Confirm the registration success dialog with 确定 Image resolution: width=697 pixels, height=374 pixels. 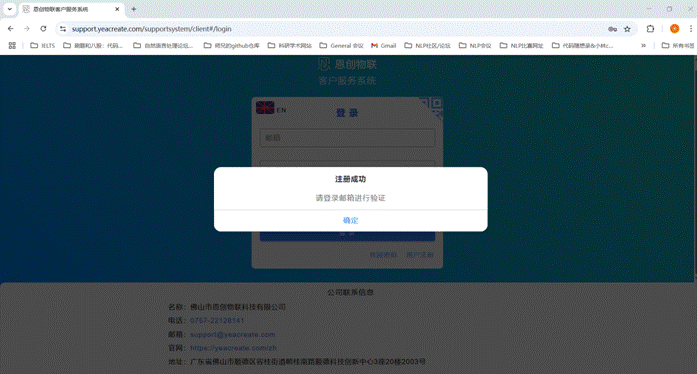pos(350,220)
